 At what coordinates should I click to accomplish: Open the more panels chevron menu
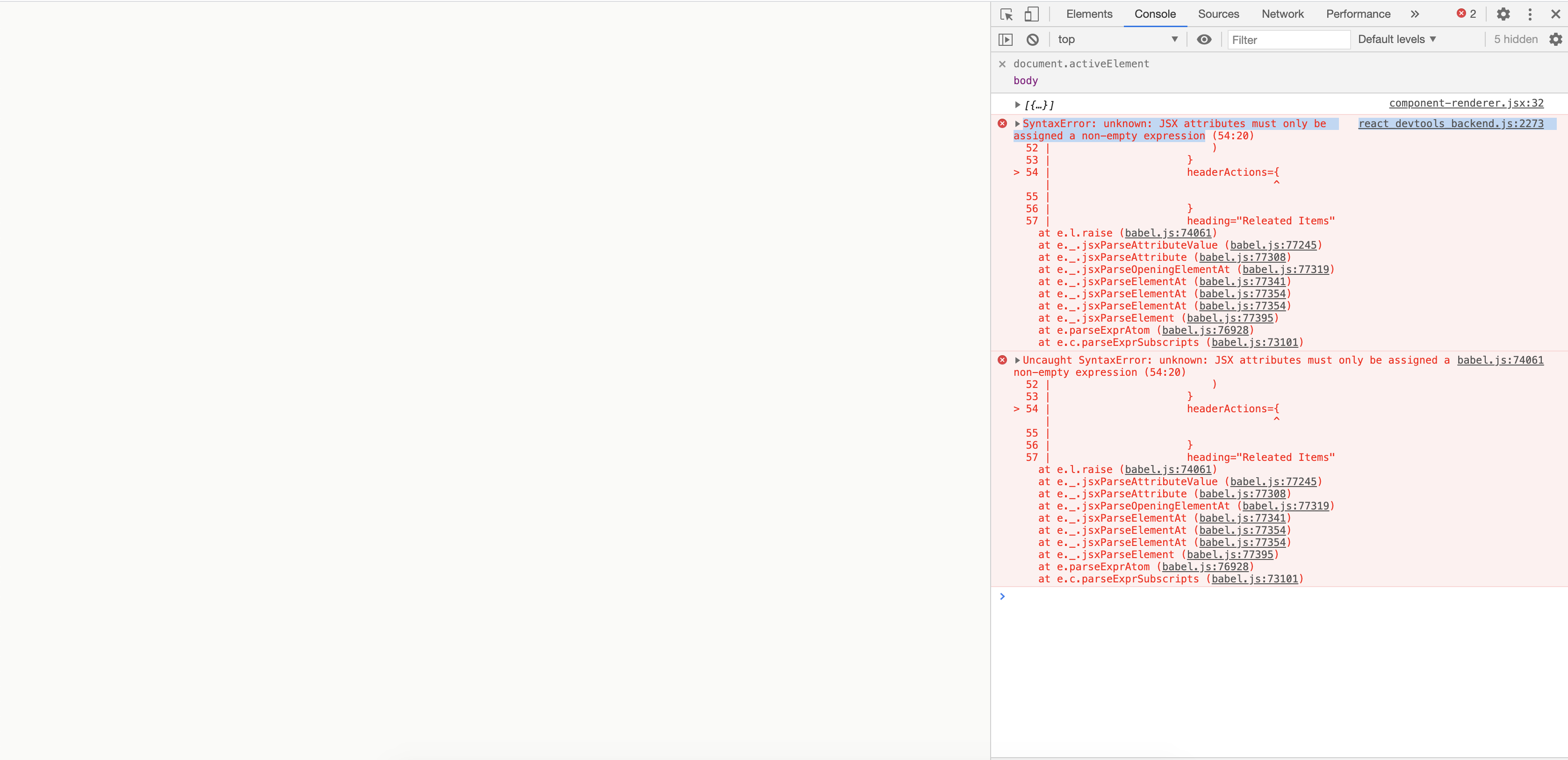pos(1415,14)
